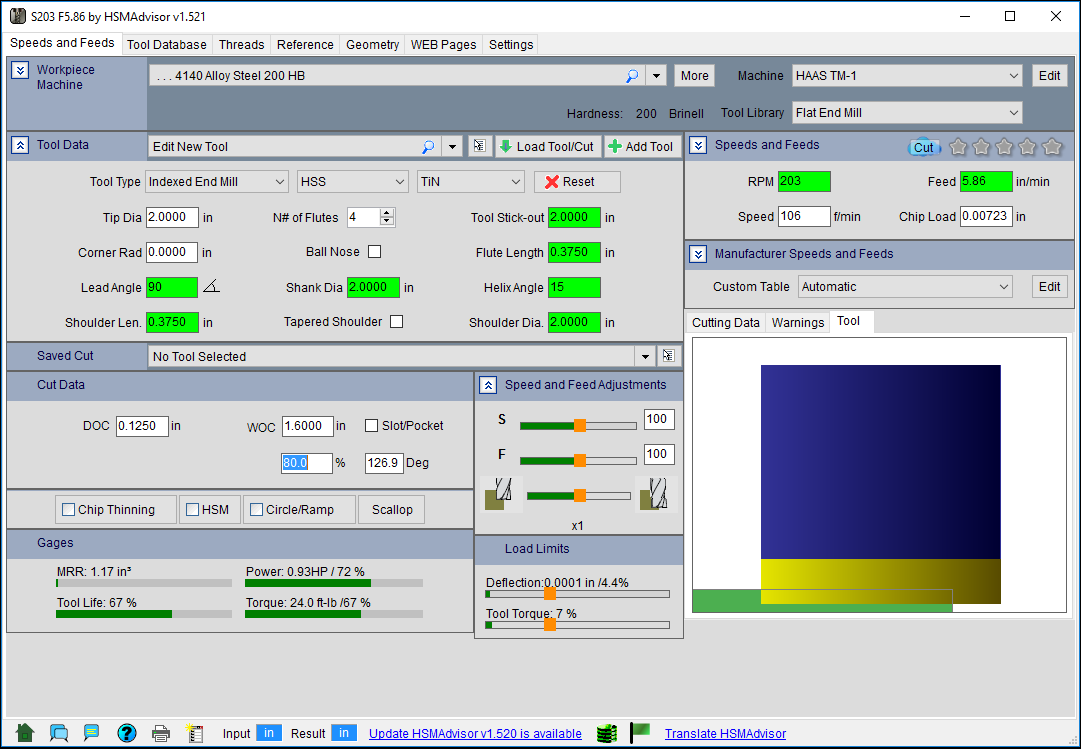Check the Slot/Pocket option
Viewport: 1081px width, 749px height.
pyautogui.click(x=372, y=426)
